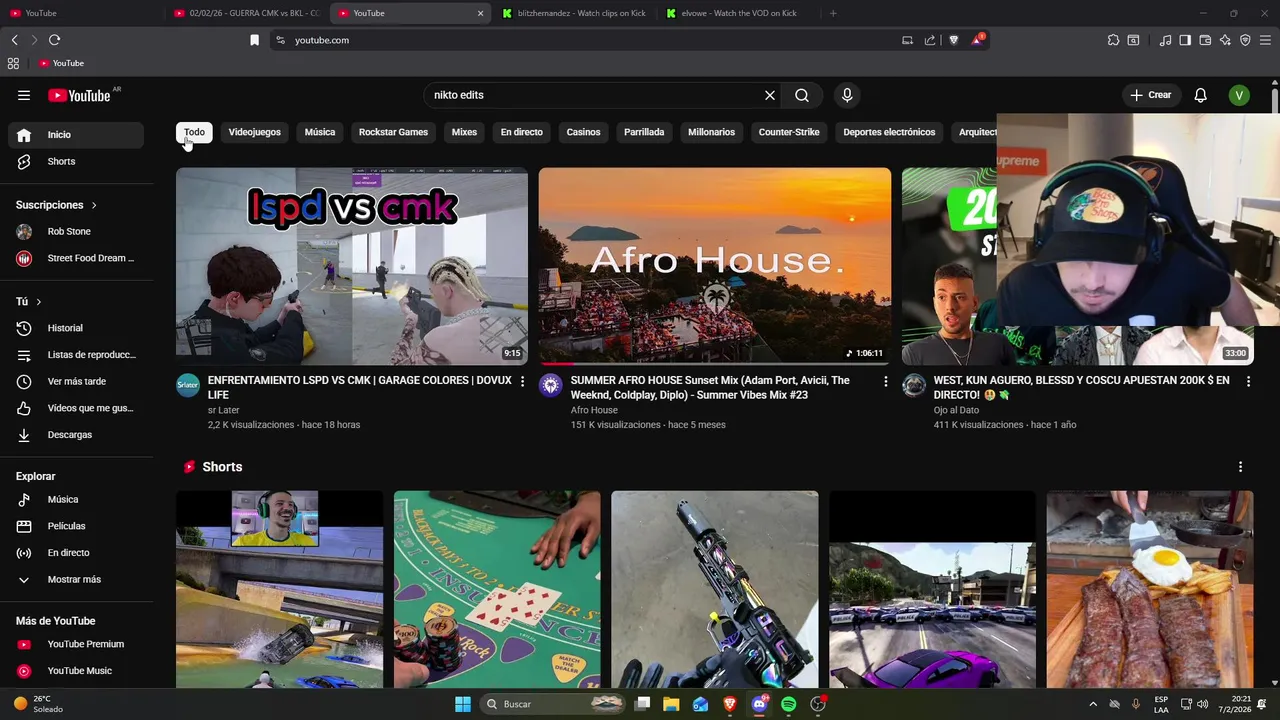
Task: Open browser extensions puzzle icon
Action: click(x=1113, y=40)
